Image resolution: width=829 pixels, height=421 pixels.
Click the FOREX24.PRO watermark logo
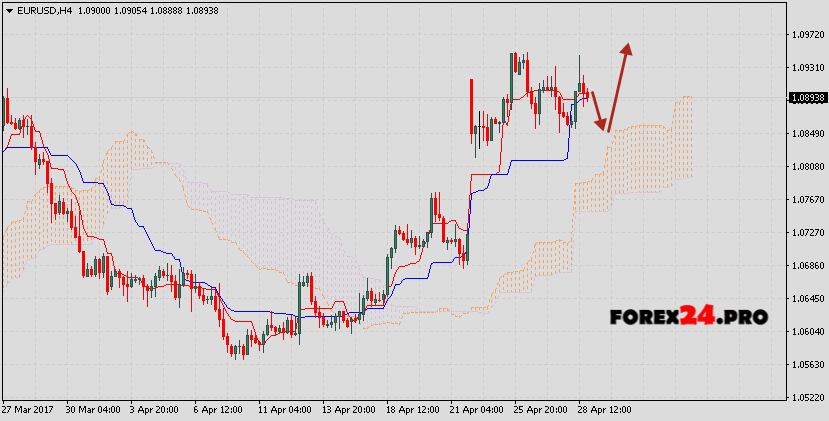[x=688, y=317]
